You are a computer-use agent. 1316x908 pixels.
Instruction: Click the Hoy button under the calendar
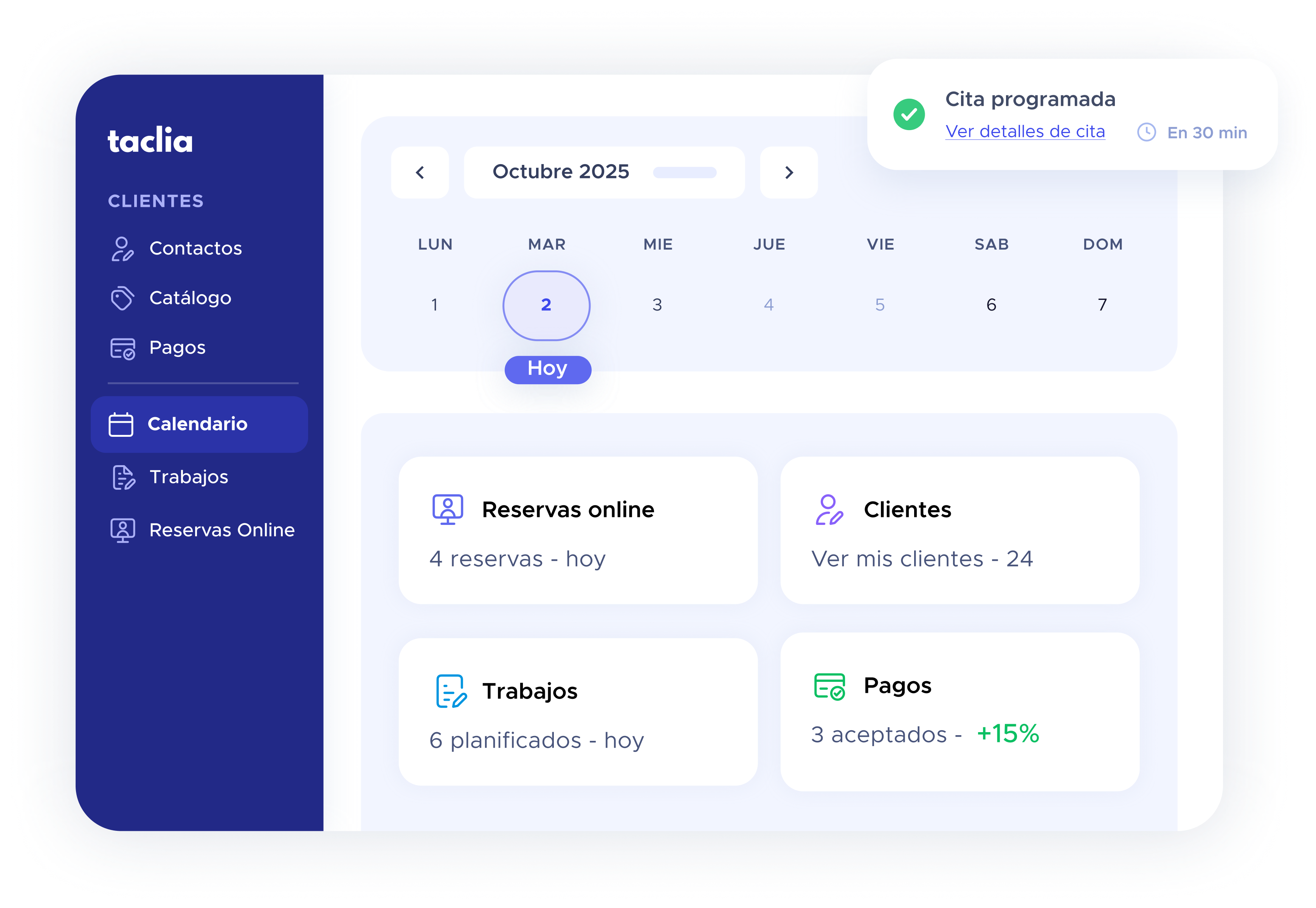point(548,369)
